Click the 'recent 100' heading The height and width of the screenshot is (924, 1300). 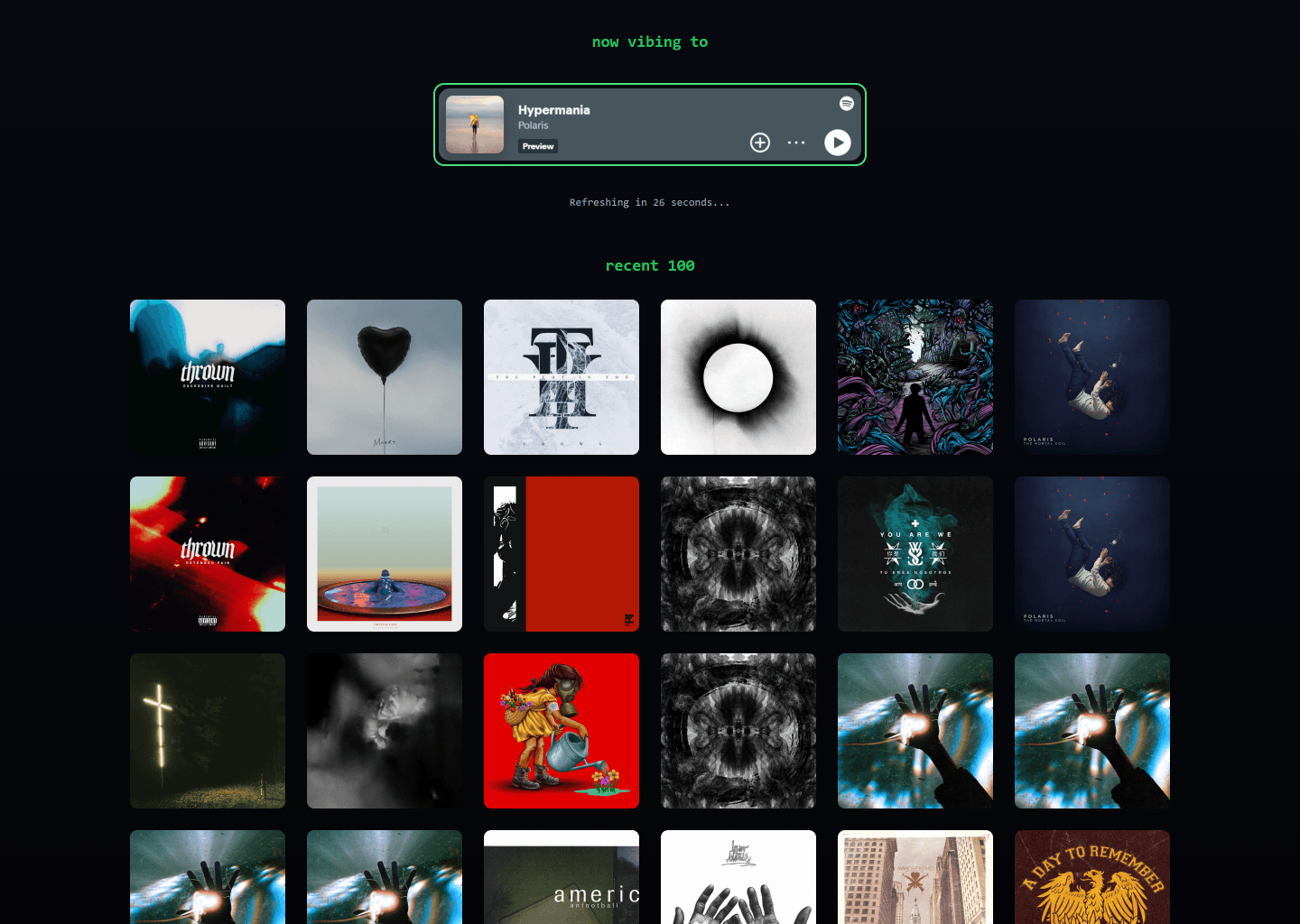650,265
